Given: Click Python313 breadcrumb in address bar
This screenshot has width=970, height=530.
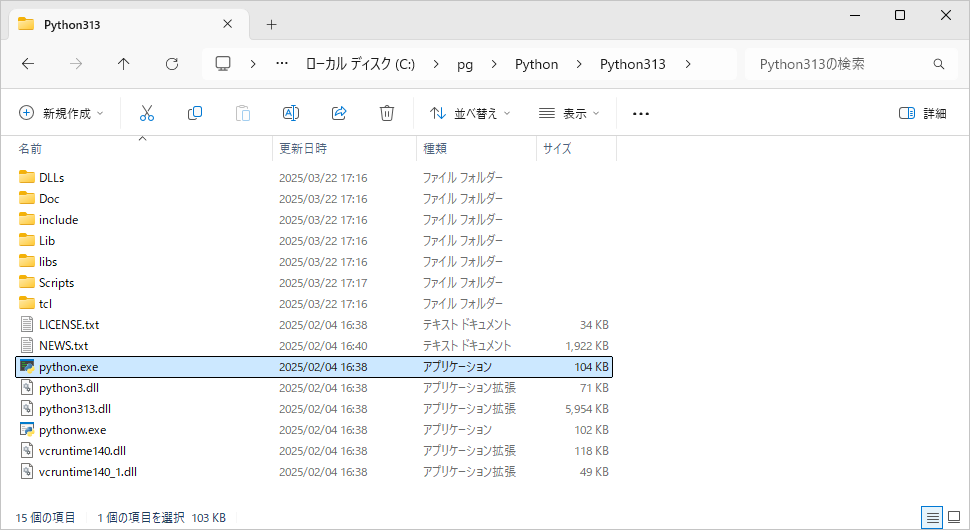Looking at the screenshot, I should tap(633, 64).
